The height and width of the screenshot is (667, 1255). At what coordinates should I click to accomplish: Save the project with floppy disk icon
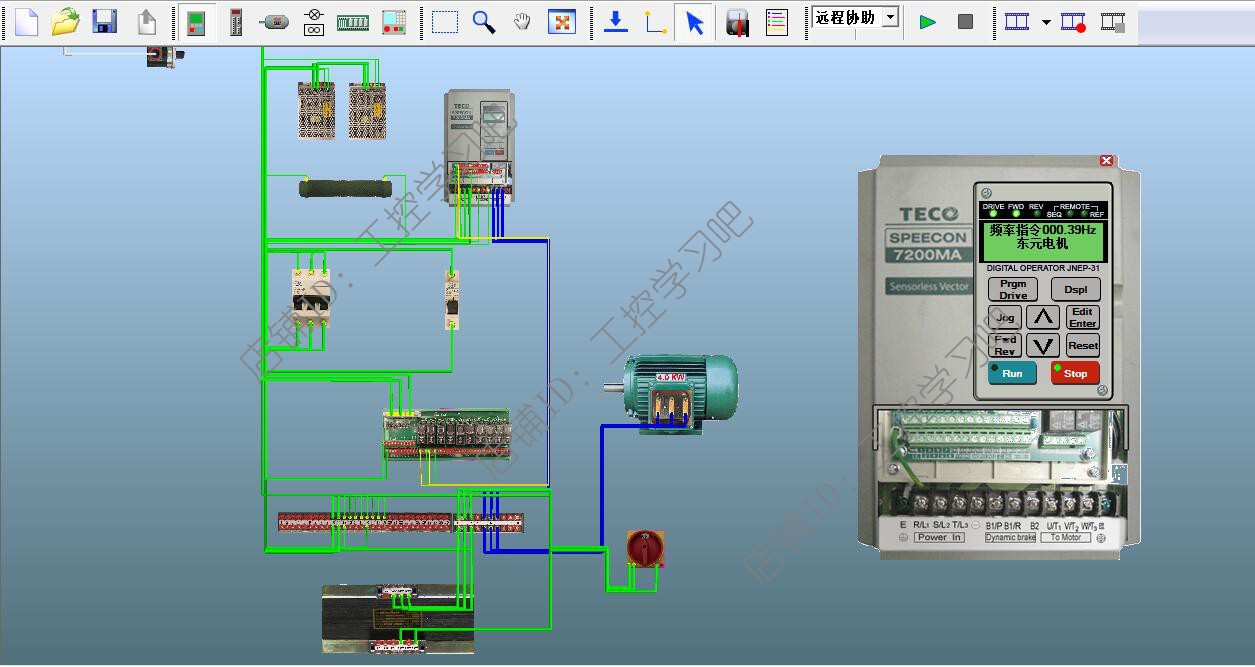coord(105,21)
